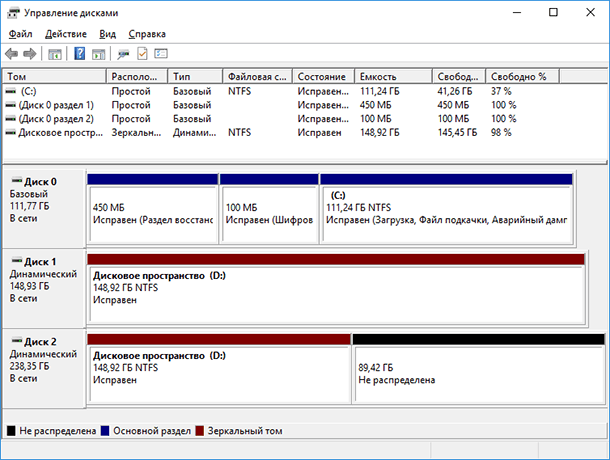The width and height of the screenshot is (610, 460).
Task: Sort by the Файловая с... column header
Action: pos(258,77)
